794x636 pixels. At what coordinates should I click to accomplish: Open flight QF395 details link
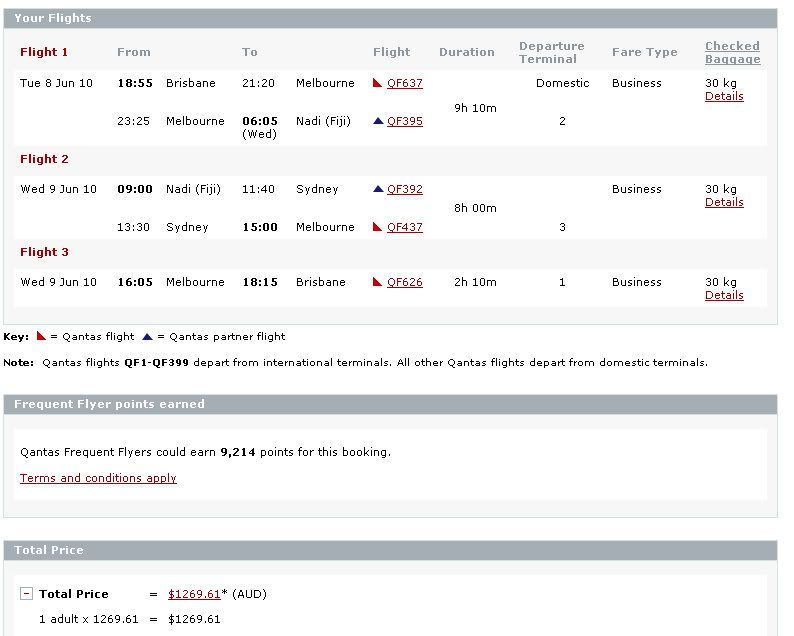(x=405, y=121)
